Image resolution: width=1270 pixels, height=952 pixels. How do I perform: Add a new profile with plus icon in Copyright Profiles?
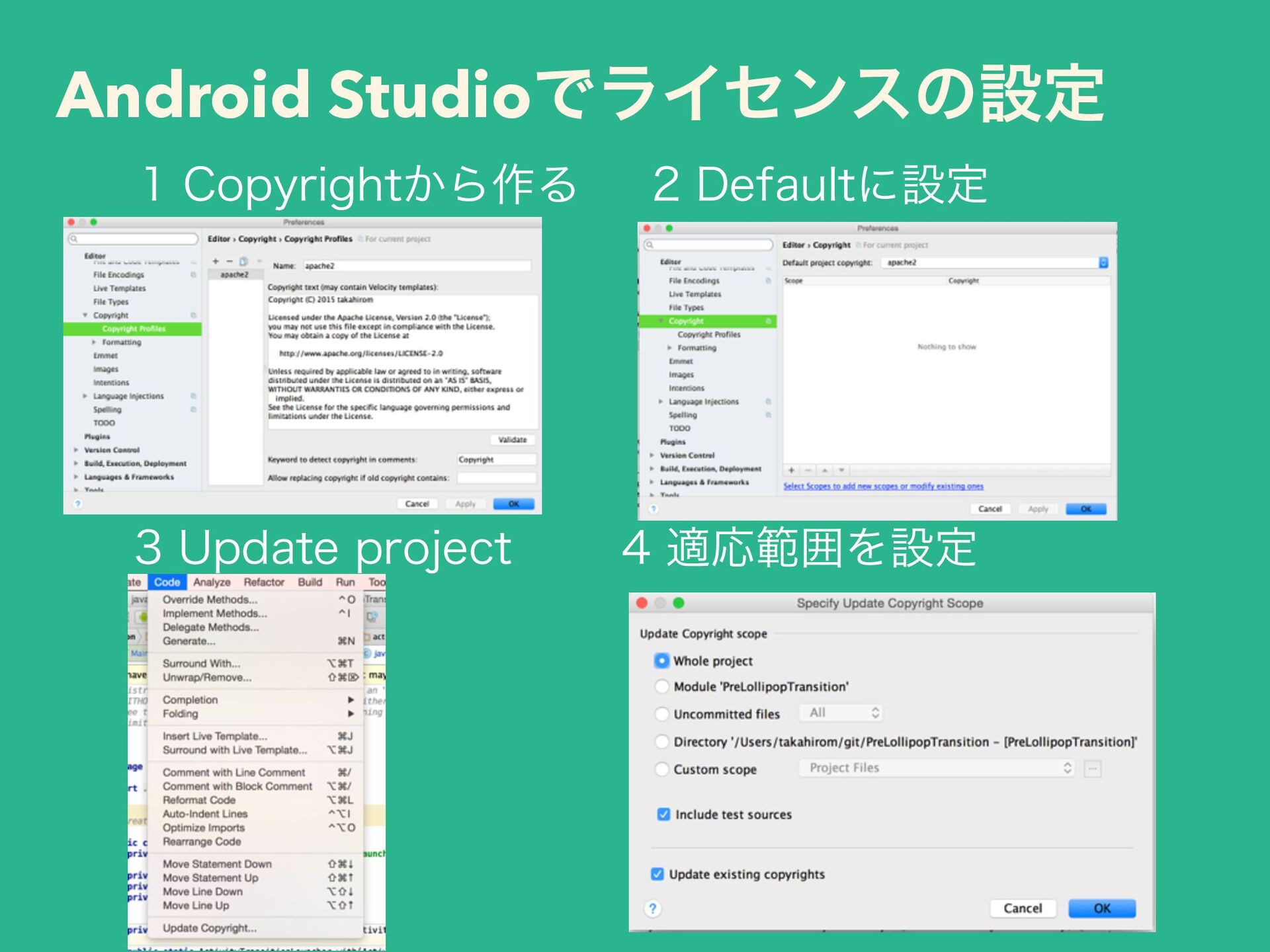[x=216, y=261]
